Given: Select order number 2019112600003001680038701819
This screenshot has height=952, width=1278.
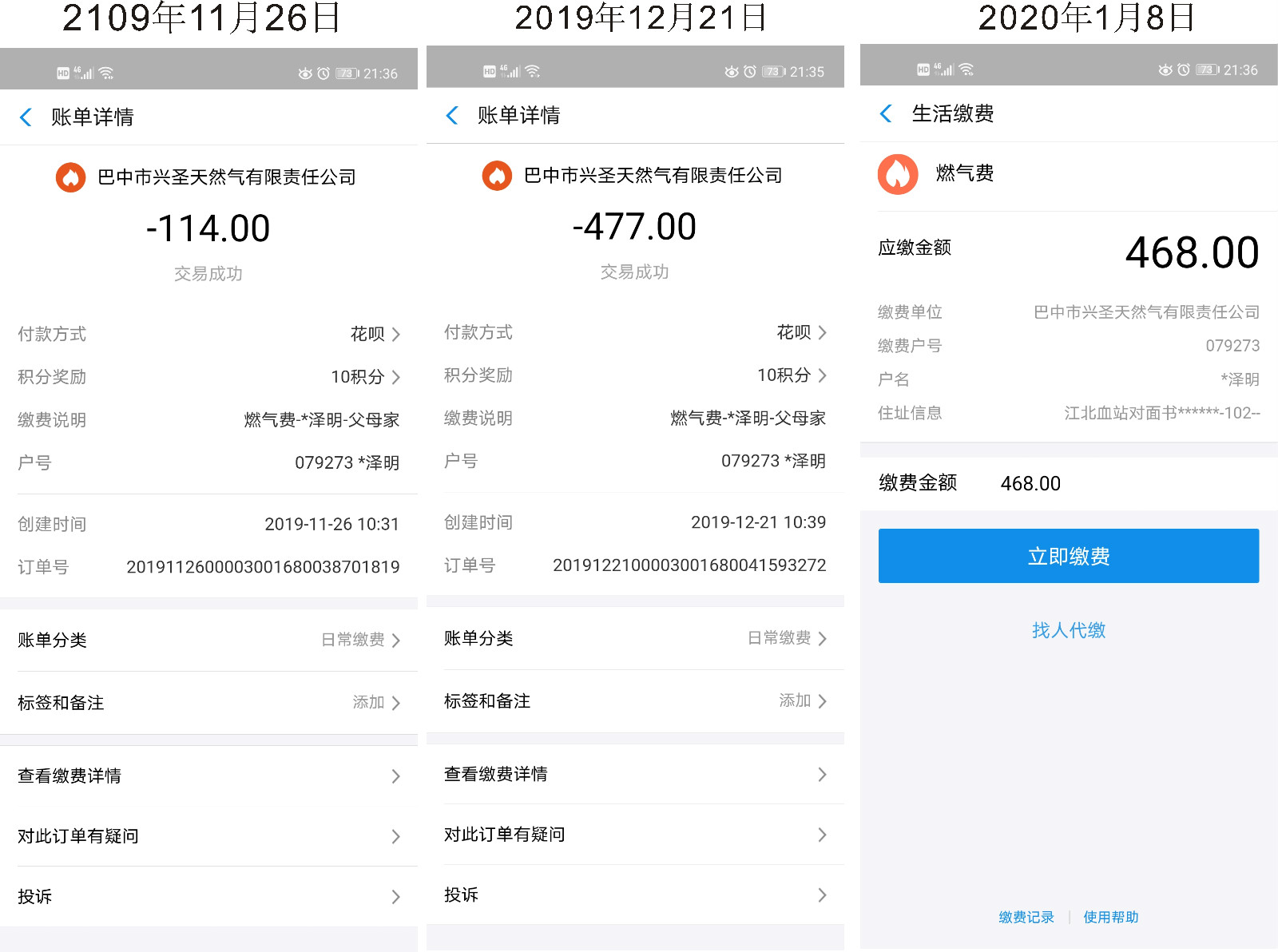Looking at the screenshot, I should coord(263,567).
